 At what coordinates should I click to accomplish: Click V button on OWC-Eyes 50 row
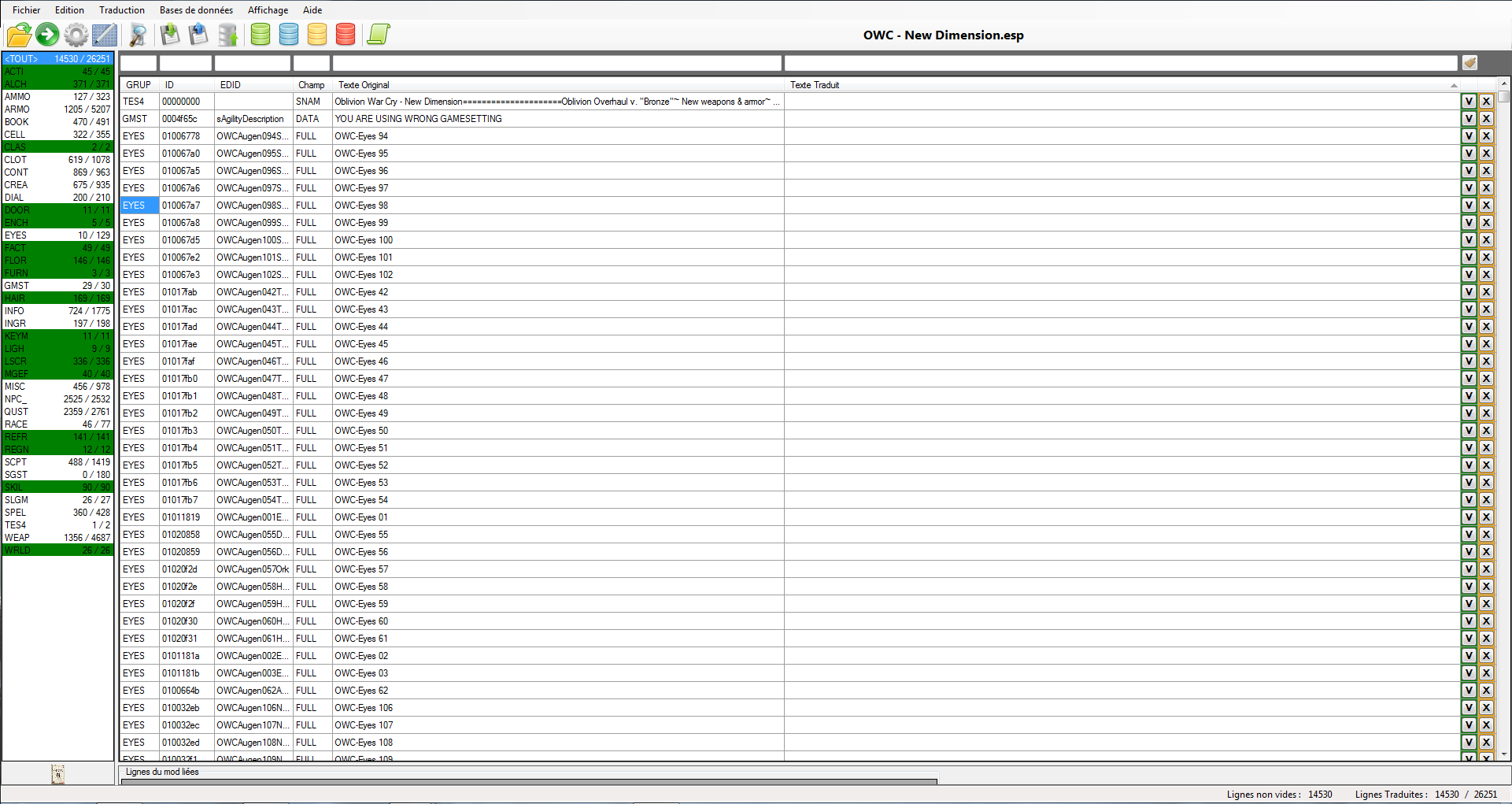pyautogui.click(x=1469, y=431)
